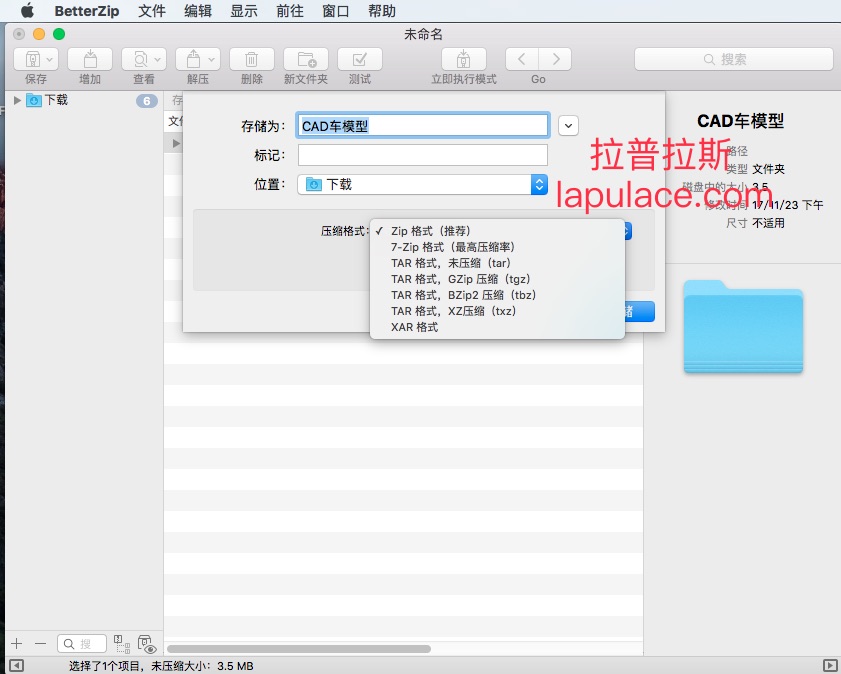Image resolution: width=841 pixels, height=674 pixels.
Task: Open the 查看 (View) toolbar icon
Action: pyautogui.click(x=144, y=60)
